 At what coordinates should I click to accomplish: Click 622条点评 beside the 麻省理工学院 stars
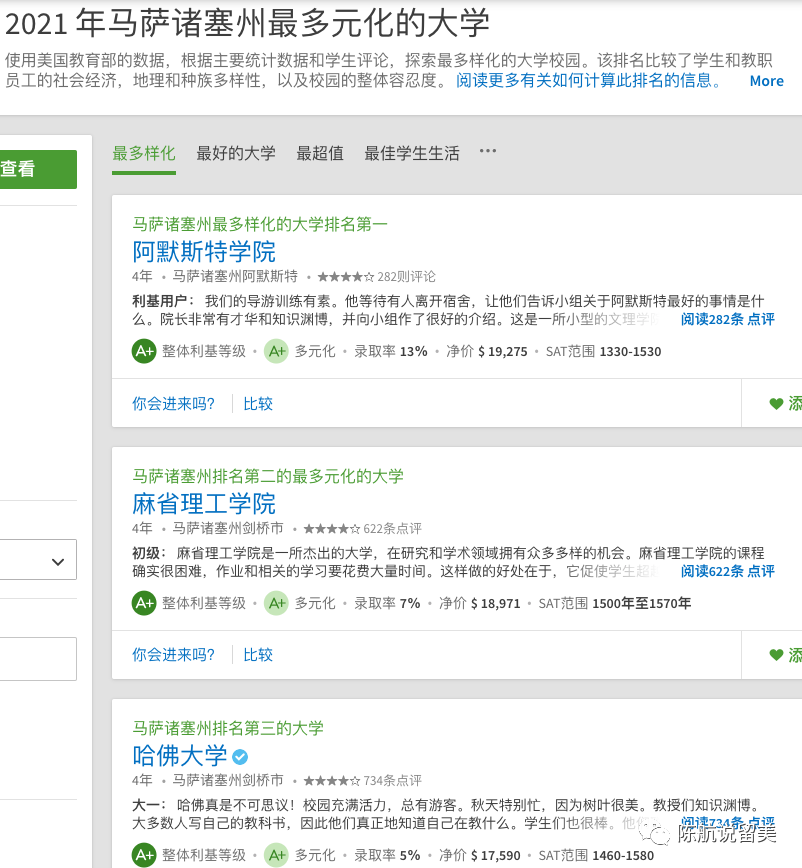tap(392, 528)
